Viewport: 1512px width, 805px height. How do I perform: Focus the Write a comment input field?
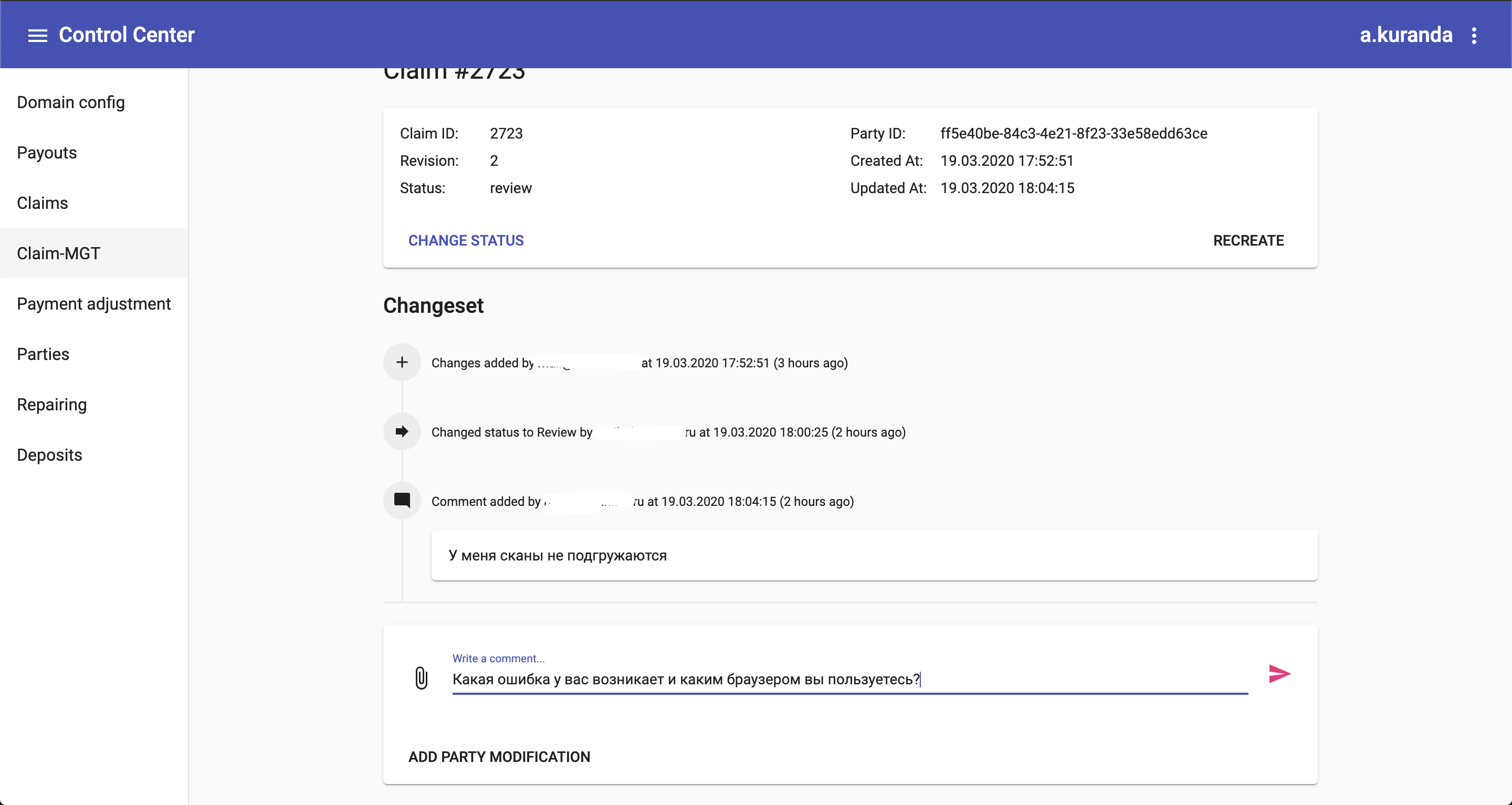pyautogui.click(x=850, y=680)
